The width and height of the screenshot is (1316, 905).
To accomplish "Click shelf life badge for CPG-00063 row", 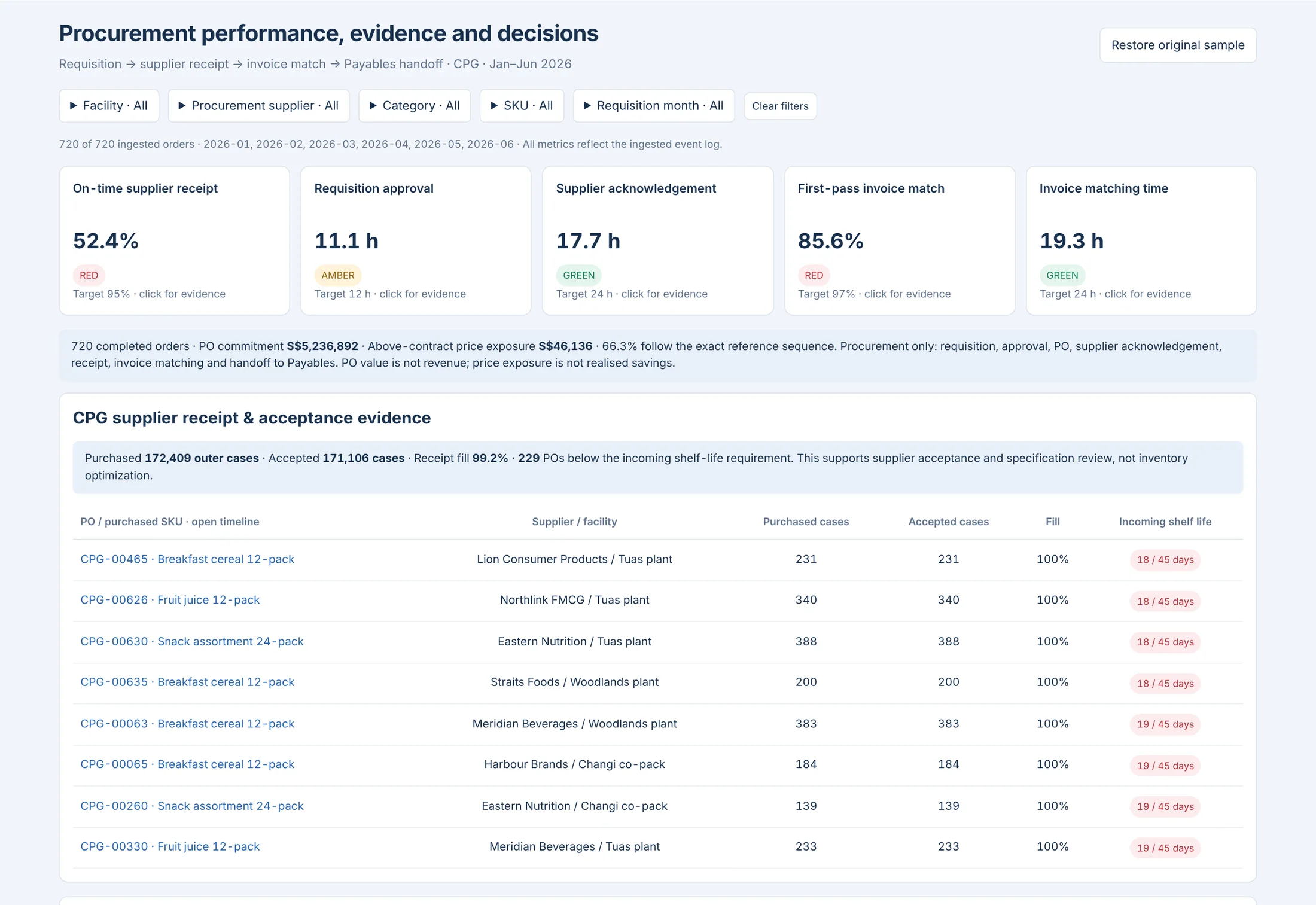I will coord(1165,724).
